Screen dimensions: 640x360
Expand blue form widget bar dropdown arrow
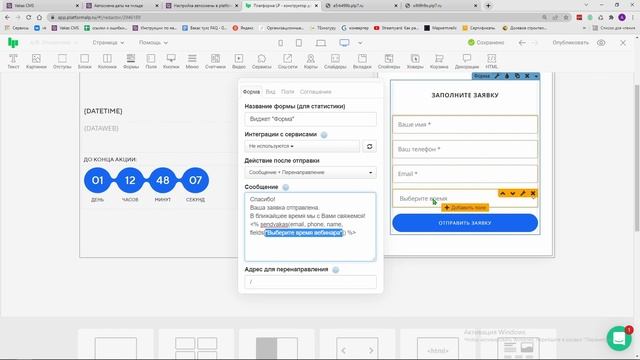[x=536, y=76]
